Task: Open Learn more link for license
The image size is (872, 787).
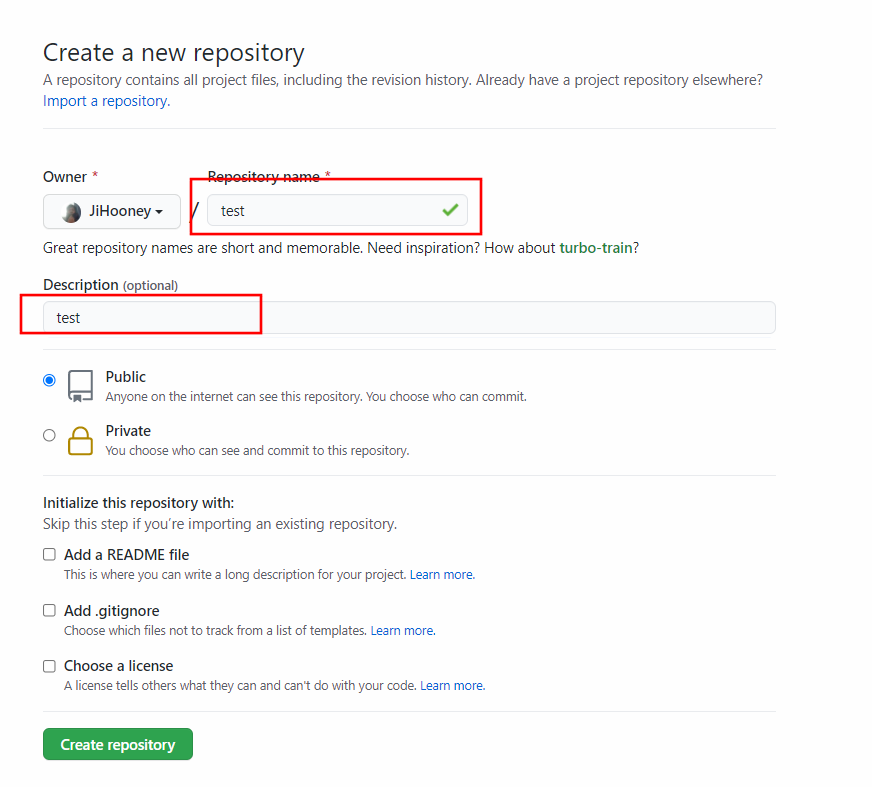Action: pyautogui.click(x=452, y=686)
